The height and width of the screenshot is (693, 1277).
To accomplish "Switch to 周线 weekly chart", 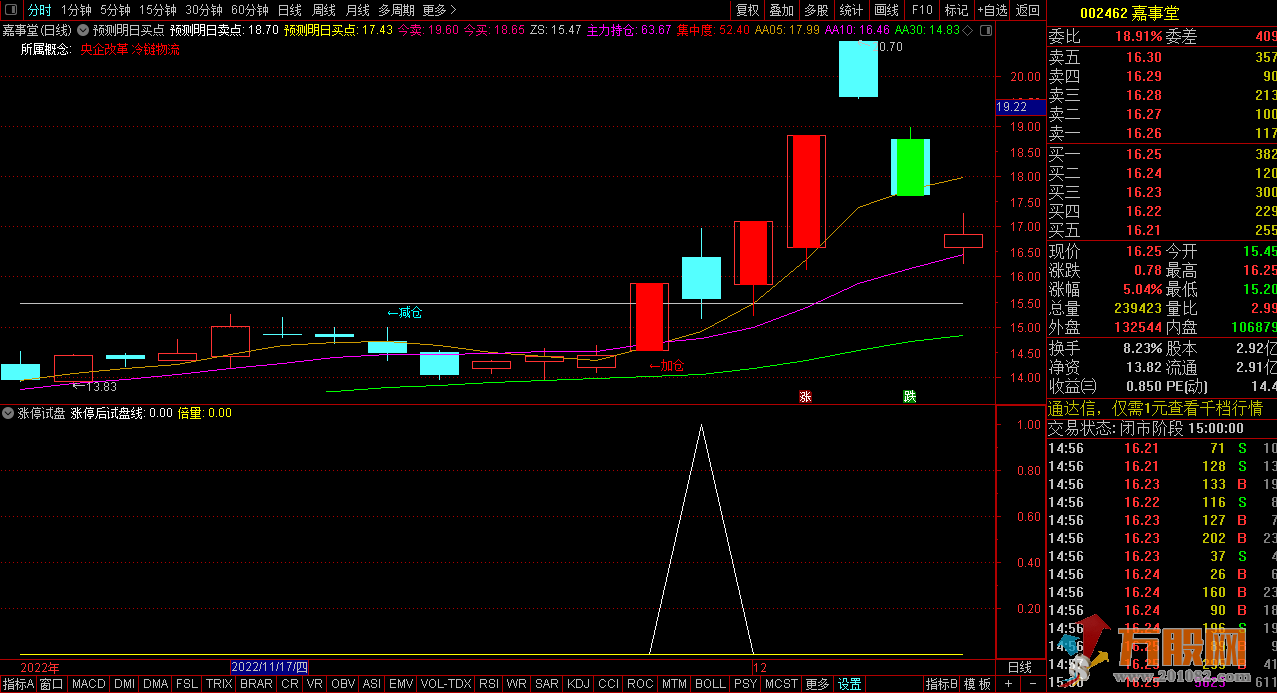I will 323,10.
